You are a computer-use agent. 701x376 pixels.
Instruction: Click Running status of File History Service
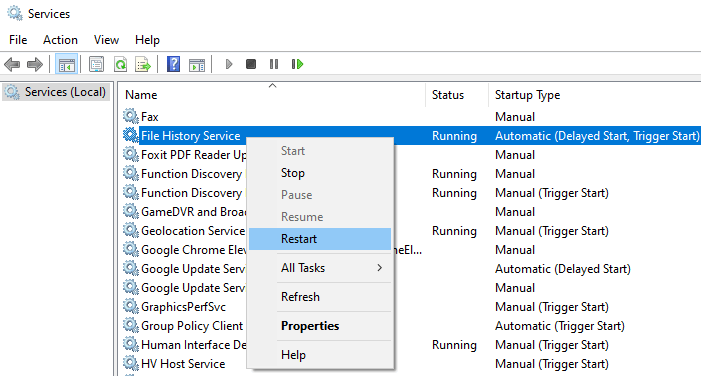(x=454, y=136)
